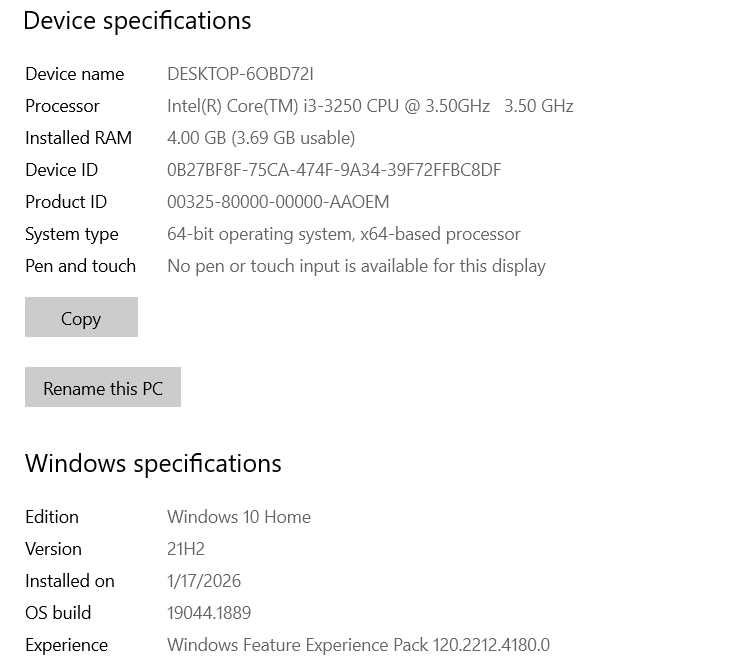The width and height of the screenshot is (740, 667).
Task: Click the System type label
Action: pyautogui.click(x=71, y=234)
